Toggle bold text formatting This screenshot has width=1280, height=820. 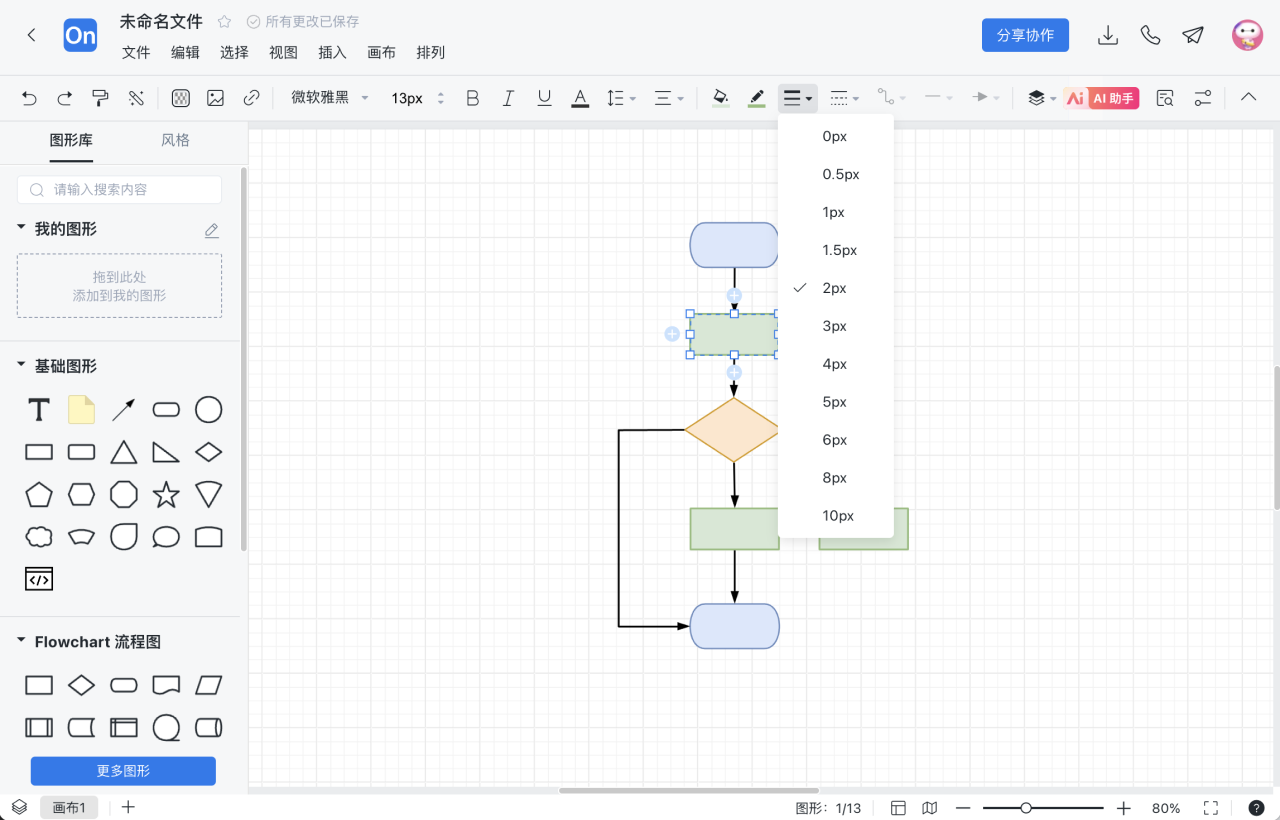473,98
